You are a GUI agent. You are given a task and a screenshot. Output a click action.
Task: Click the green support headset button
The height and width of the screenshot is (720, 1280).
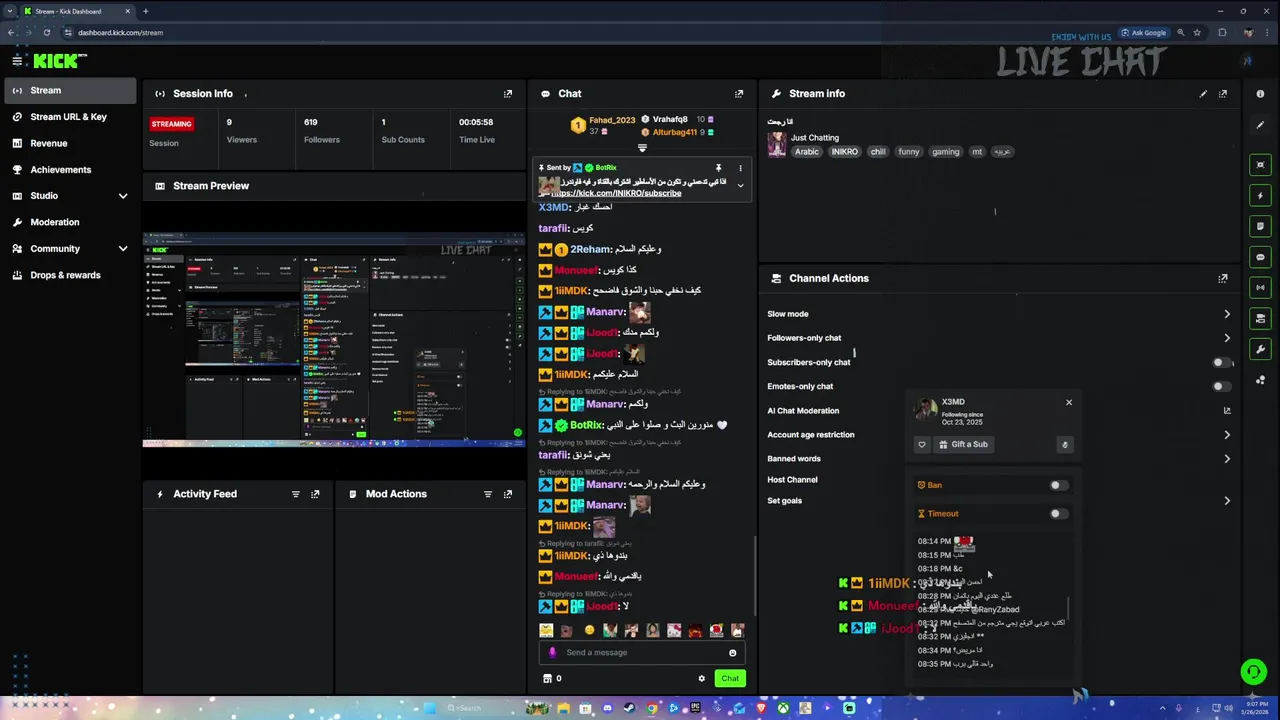tap(1253, 671)
